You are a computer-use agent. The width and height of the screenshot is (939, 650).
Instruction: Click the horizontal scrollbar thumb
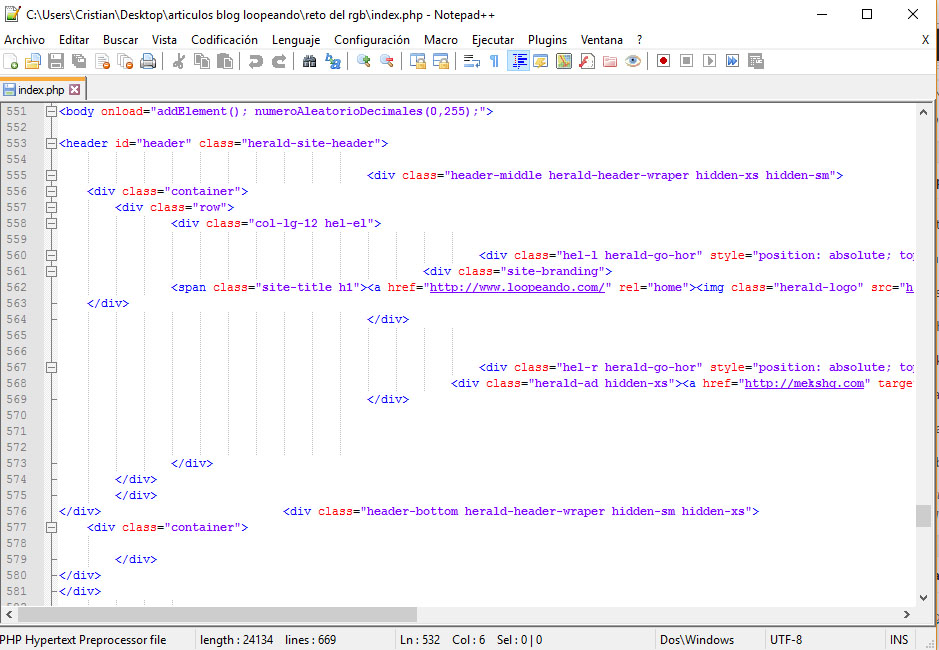[x=217, y=614]
